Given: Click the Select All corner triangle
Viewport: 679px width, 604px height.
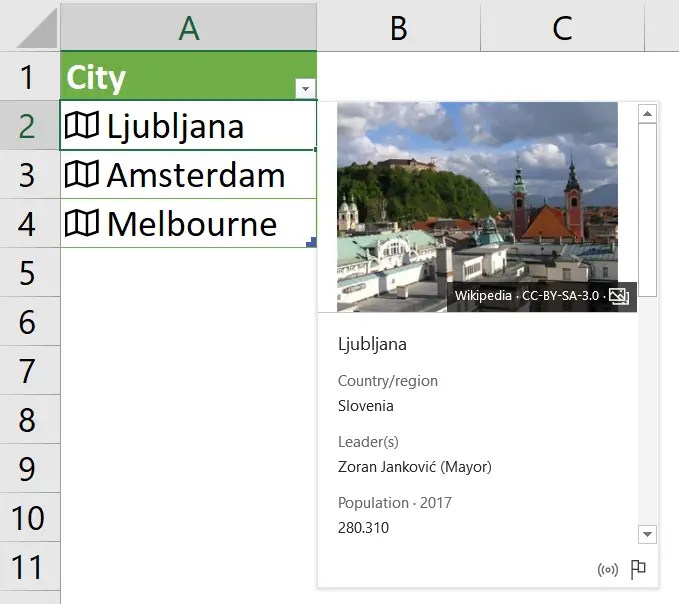Looking at the screenshot, I should pos(37,28).
